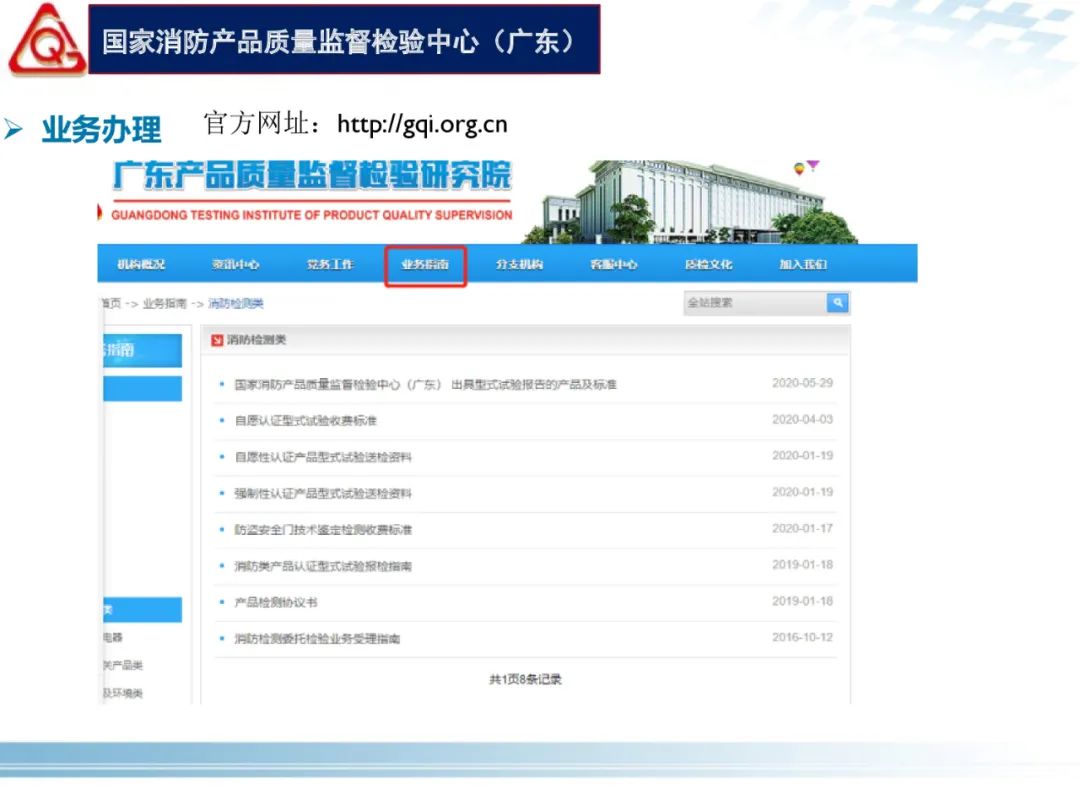Click the red QS logo at top left
The image size is (1080, 810).
(x=46, y=40)
